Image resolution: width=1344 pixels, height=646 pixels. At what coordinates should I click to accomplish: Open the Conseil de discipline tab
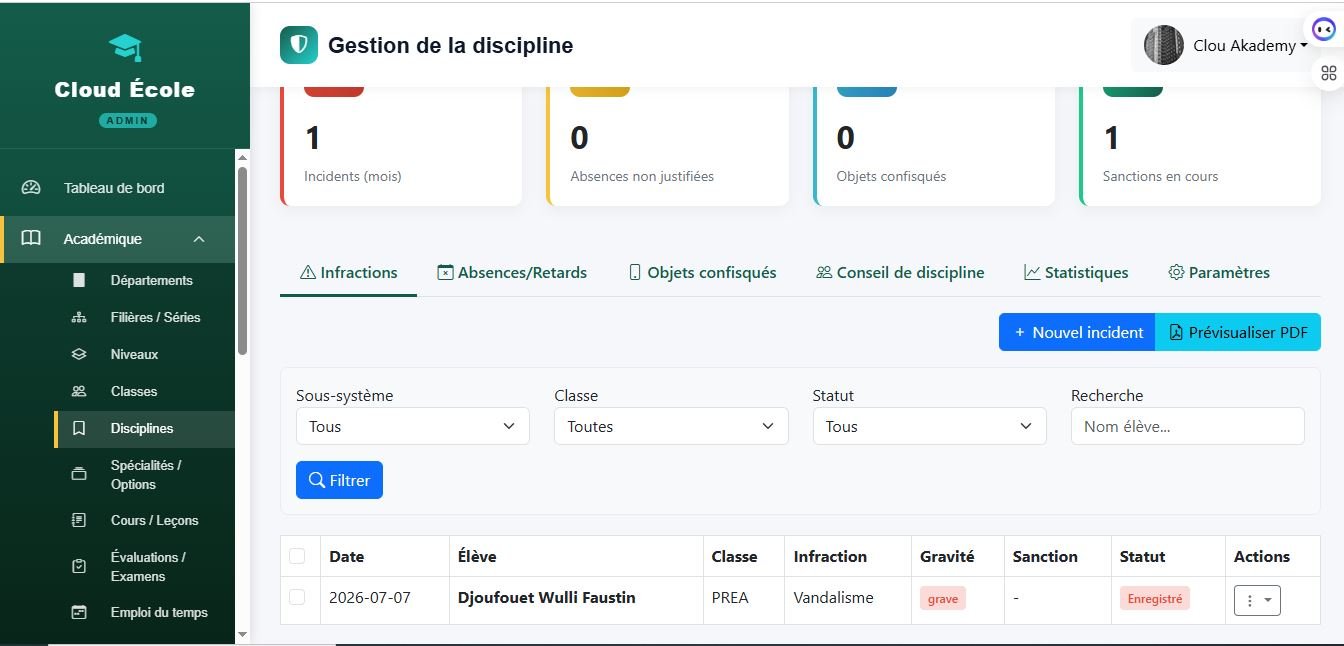900,272
